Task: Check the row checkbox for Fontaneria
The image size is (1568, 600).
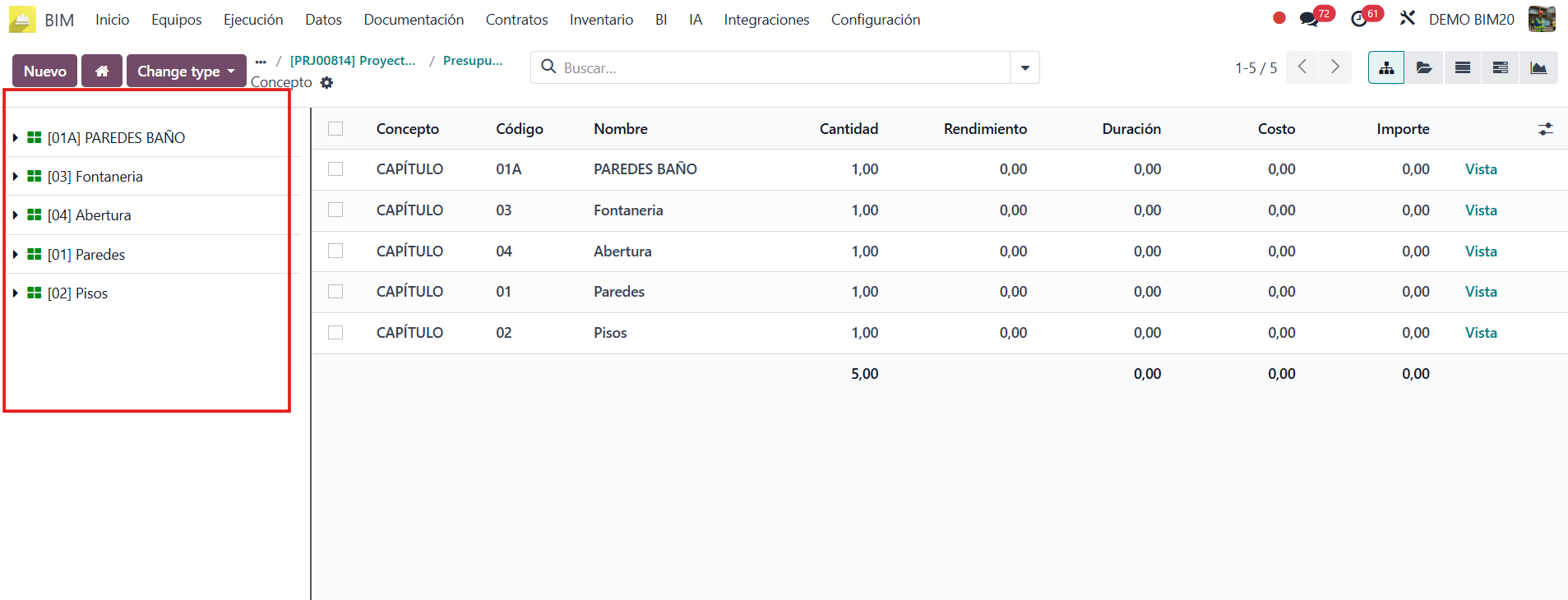Action: [335, 210]
